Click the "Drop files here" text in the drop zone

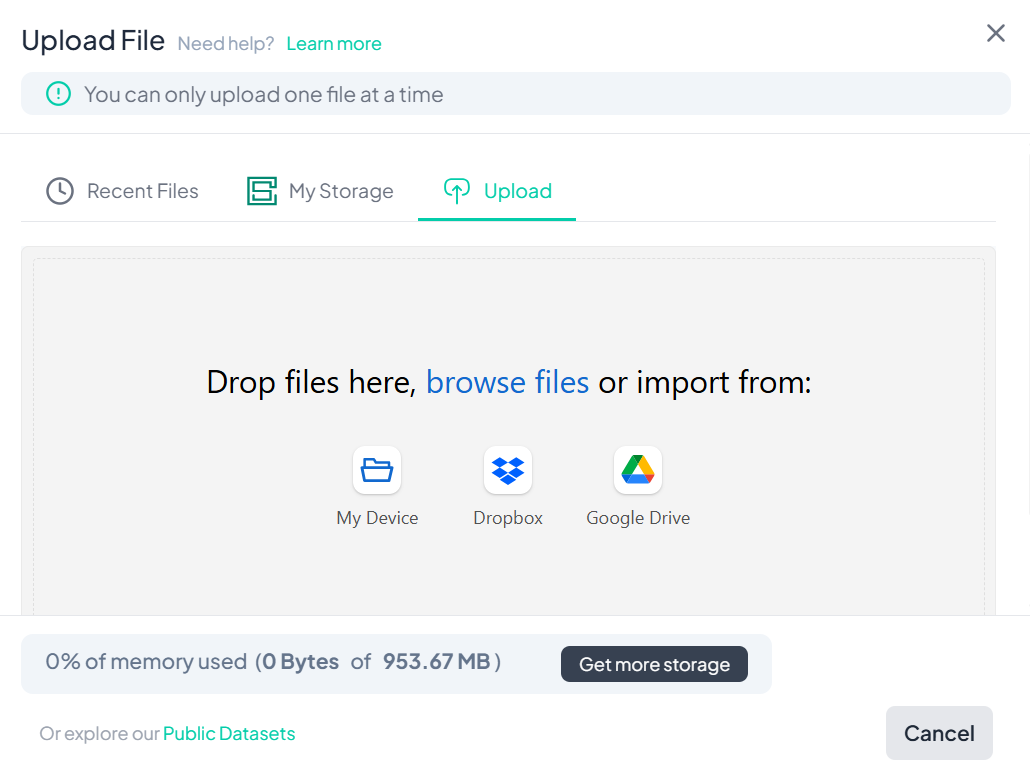click(310, 382)
